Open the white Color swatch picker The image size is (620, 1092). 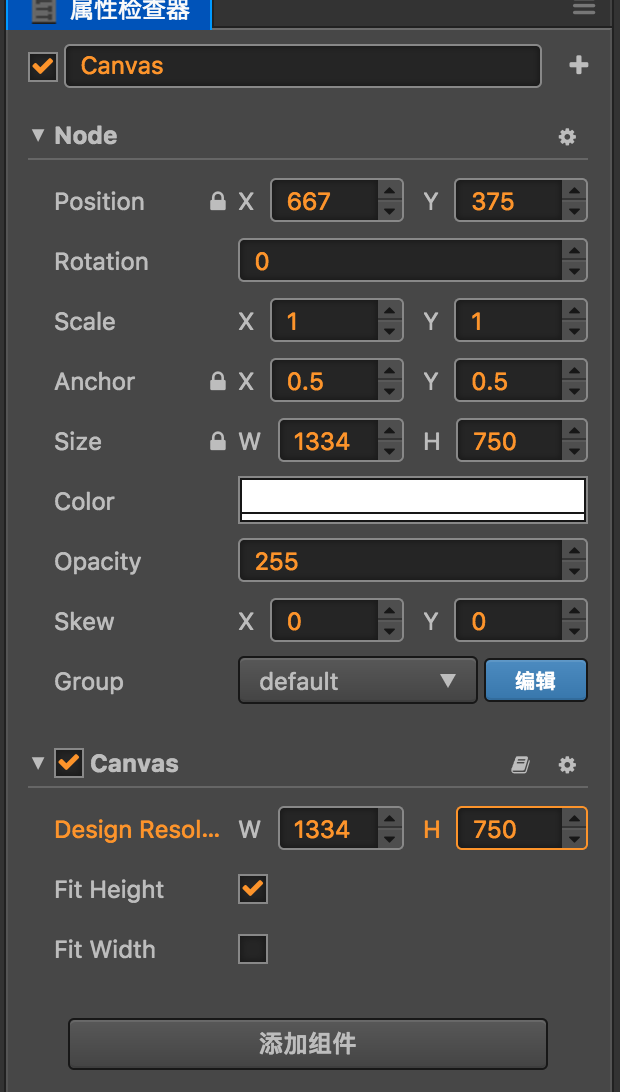click(x=412, y=500)
